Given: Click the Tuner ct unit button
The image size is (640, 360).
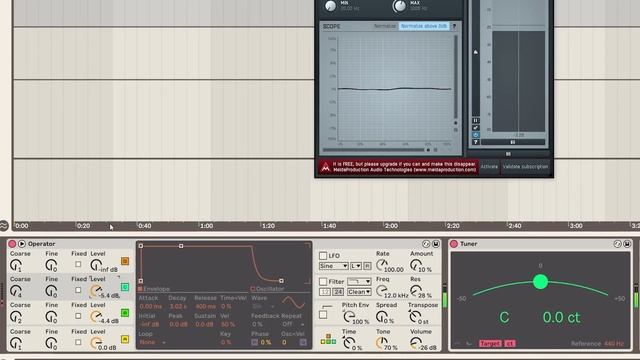Looking at the screenshot, I should coord(510,343).
